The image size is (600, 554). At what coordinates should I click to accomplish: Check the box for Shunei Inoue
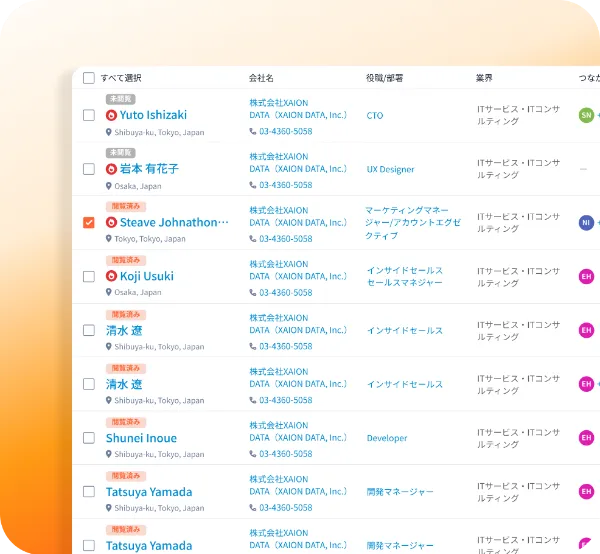point(89,438)
